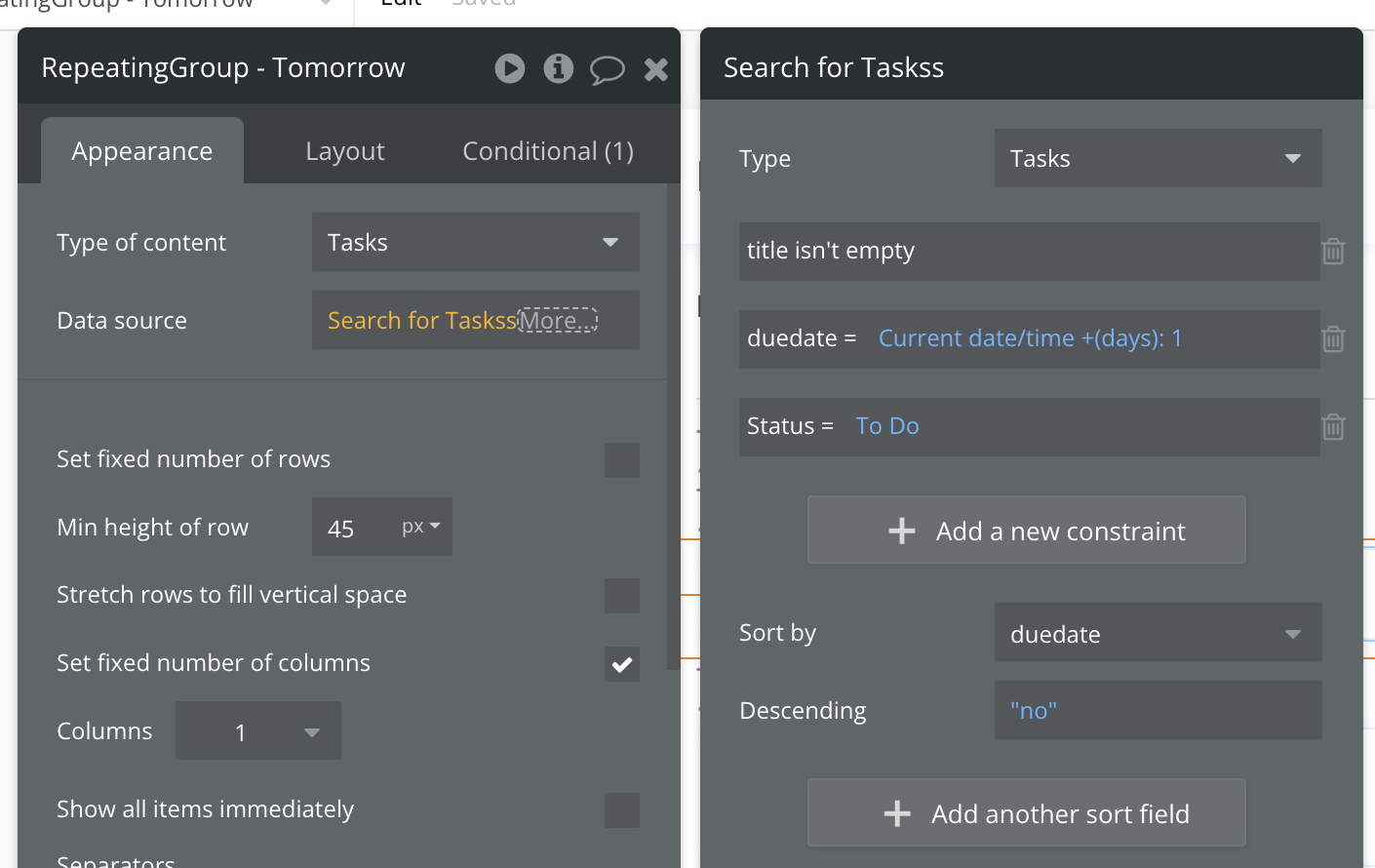Remove the Status constraint via trash icon

[x=1333, y=427]
